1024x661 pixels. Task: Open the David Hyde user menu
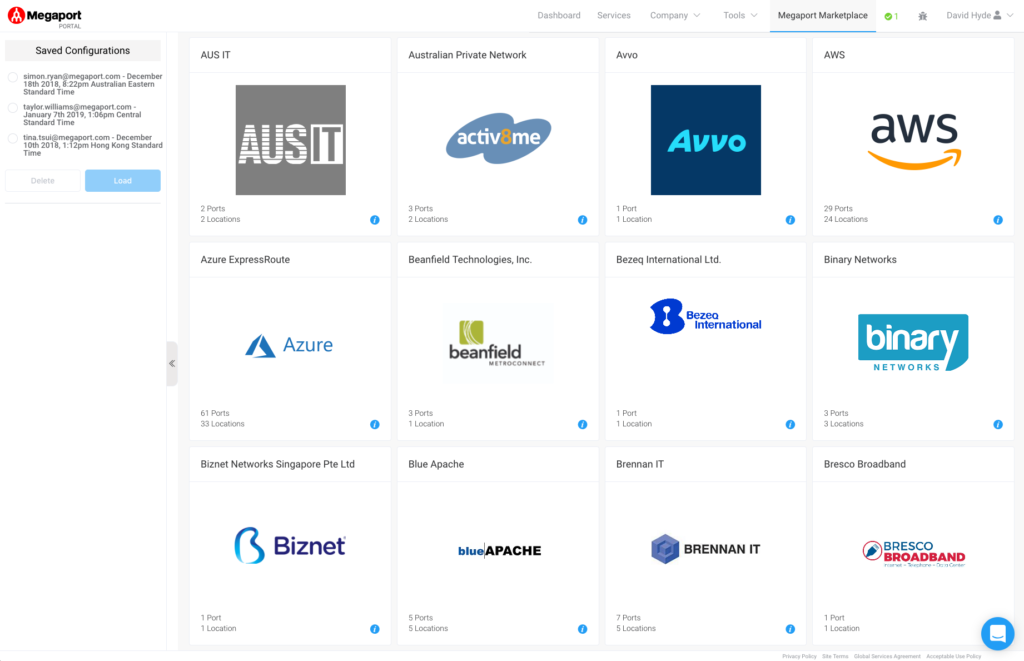pyautogui.click(x=979, y=16)
